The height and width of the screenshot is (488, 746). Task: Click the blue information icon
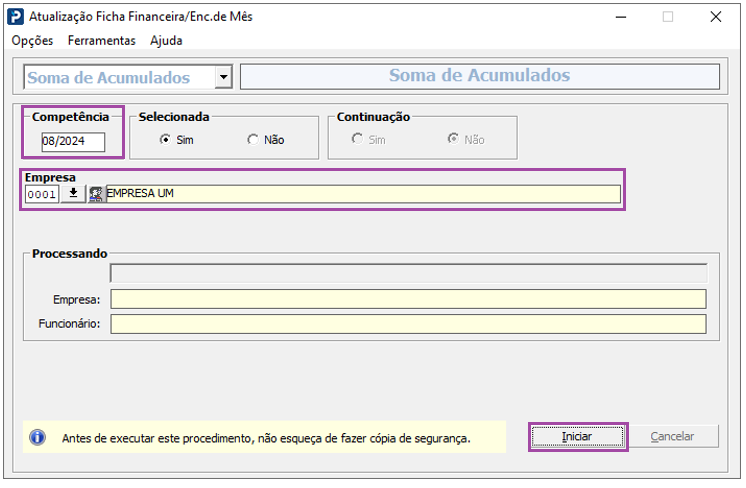click(x=38, y=437)
